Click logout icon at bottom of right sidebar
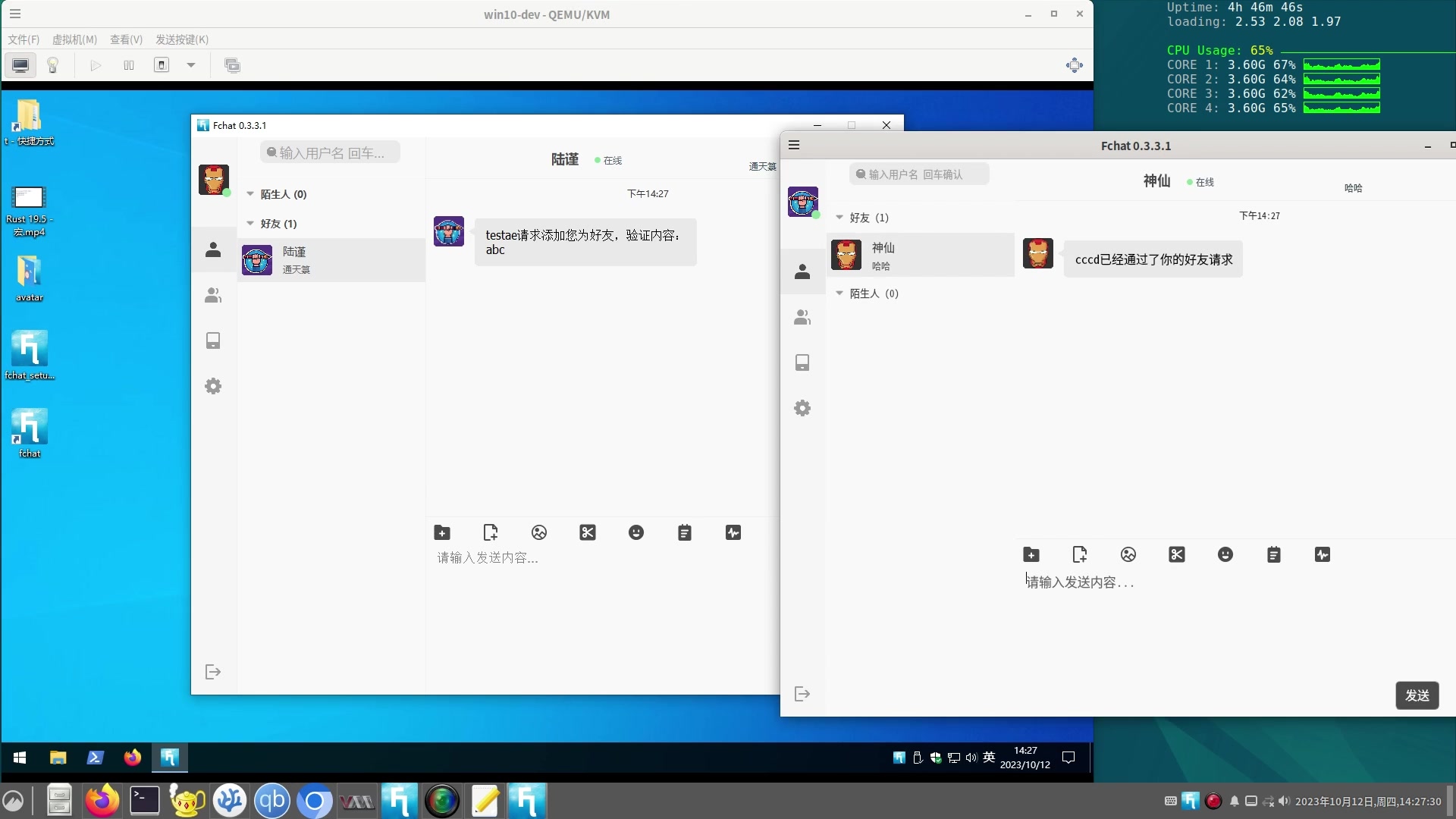The image size is (1456, 819). point(802,694)
